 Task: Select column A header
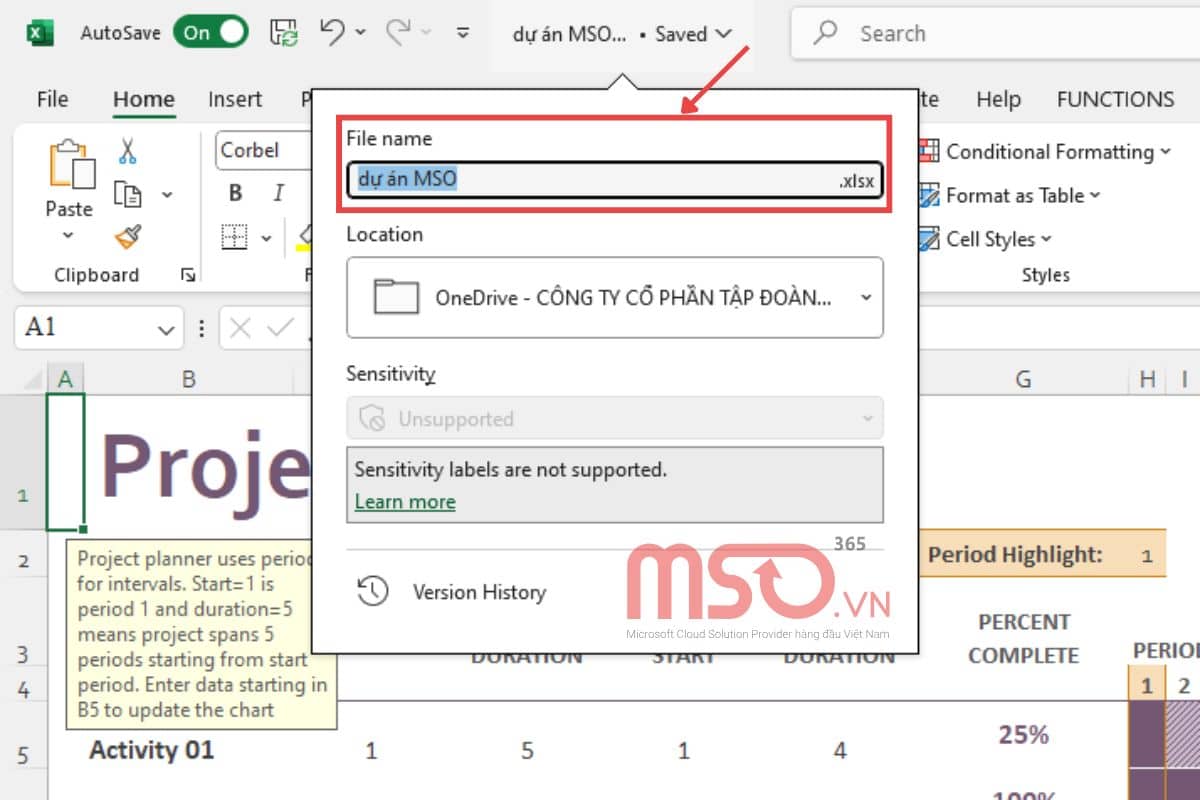coord(66,378)
